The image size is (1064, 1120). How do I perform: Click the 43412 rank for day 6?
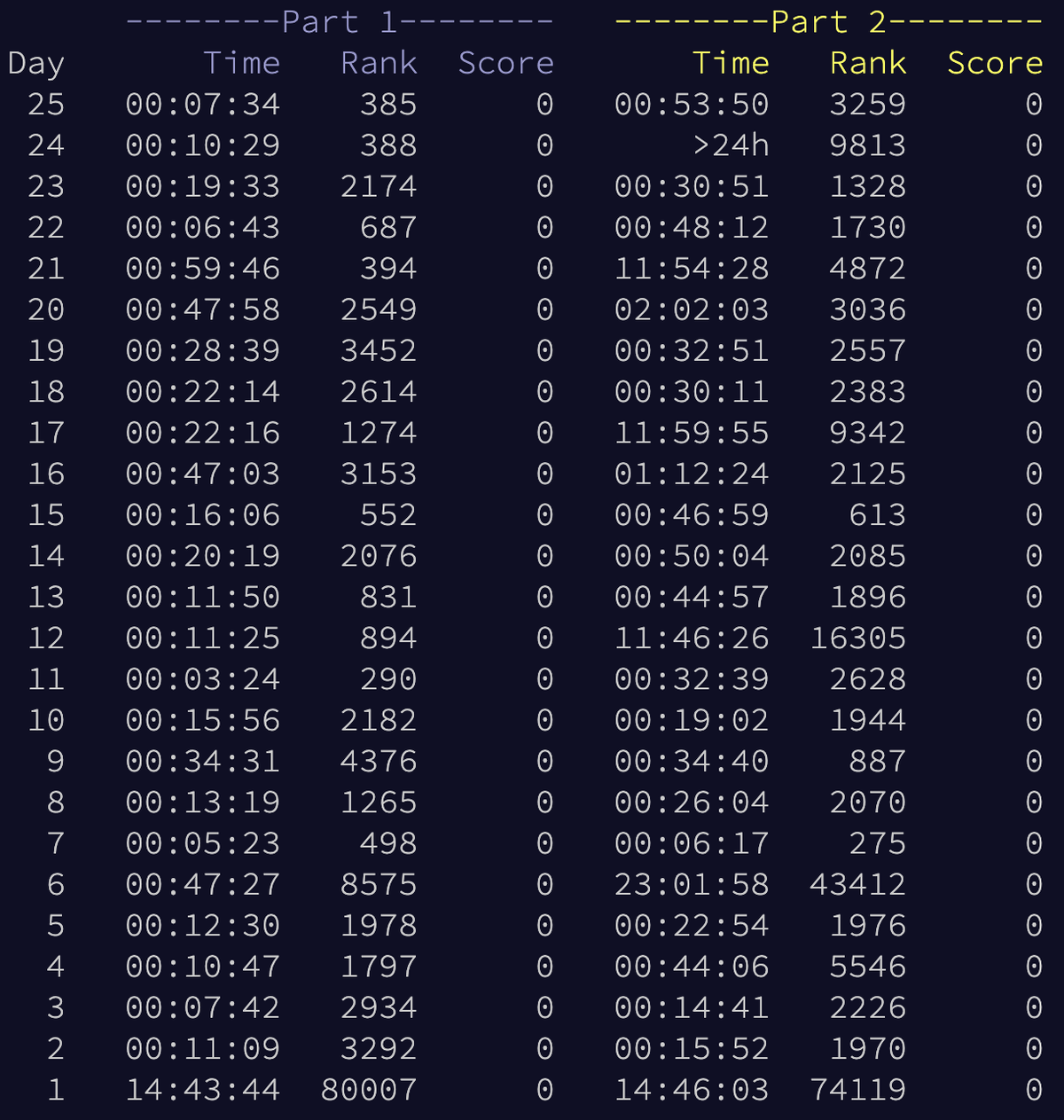[x=857, y=883]
